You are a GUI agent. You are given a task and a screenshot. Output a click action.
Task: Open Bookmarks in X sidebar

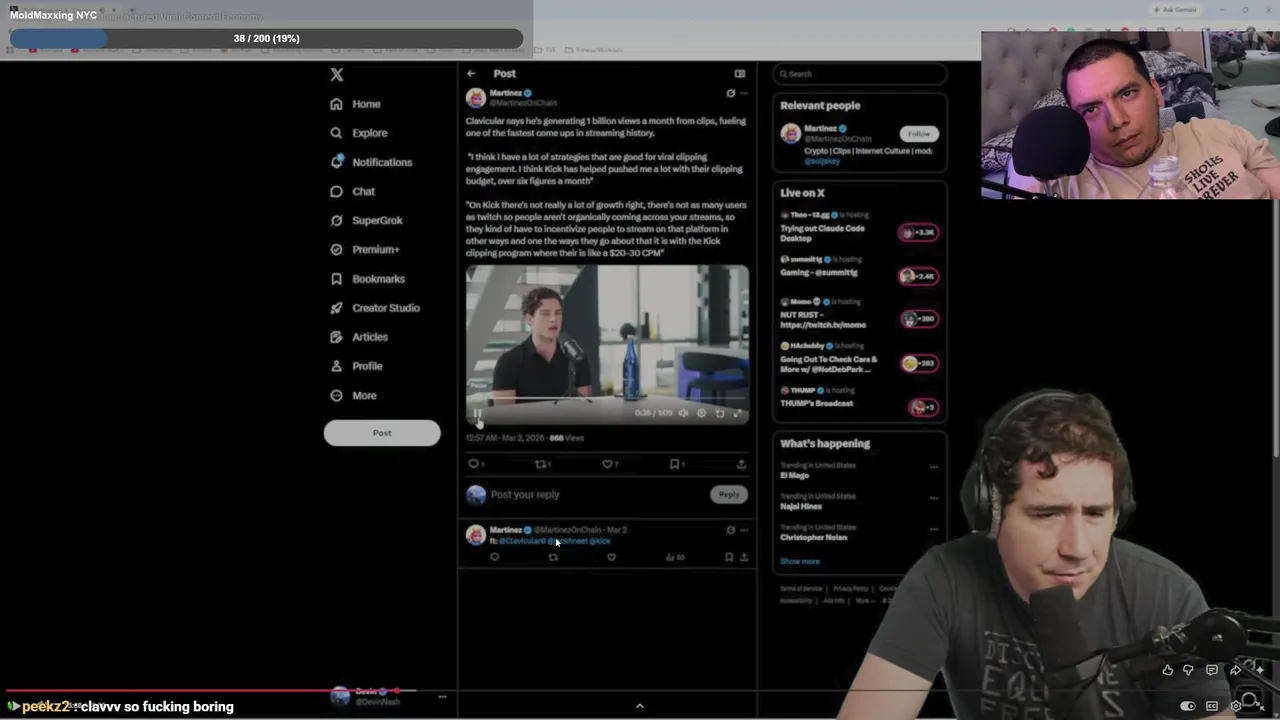coord(367,279)
